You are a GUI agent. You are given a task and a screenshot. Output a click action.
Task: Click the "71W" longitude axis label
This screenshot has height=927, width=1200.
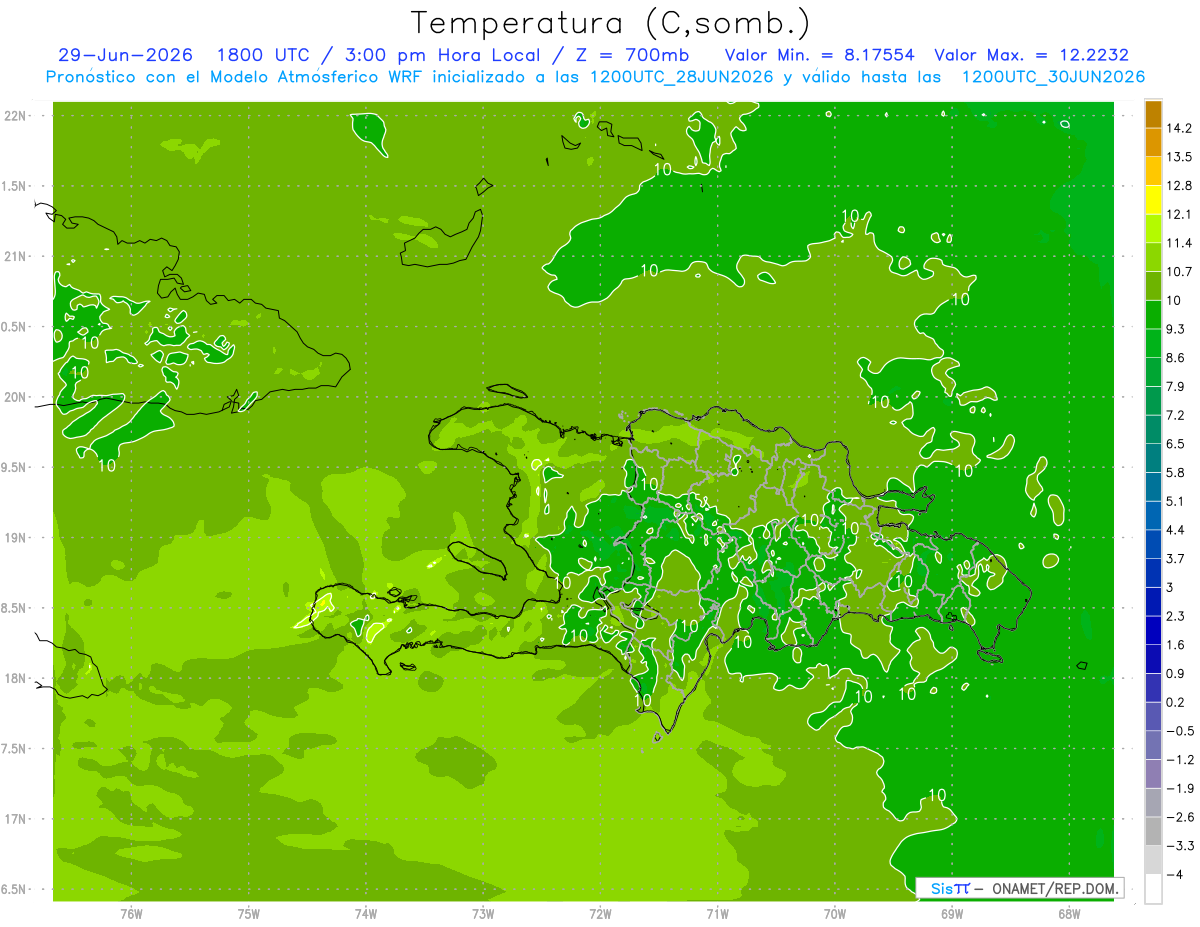tap(717, 914)
